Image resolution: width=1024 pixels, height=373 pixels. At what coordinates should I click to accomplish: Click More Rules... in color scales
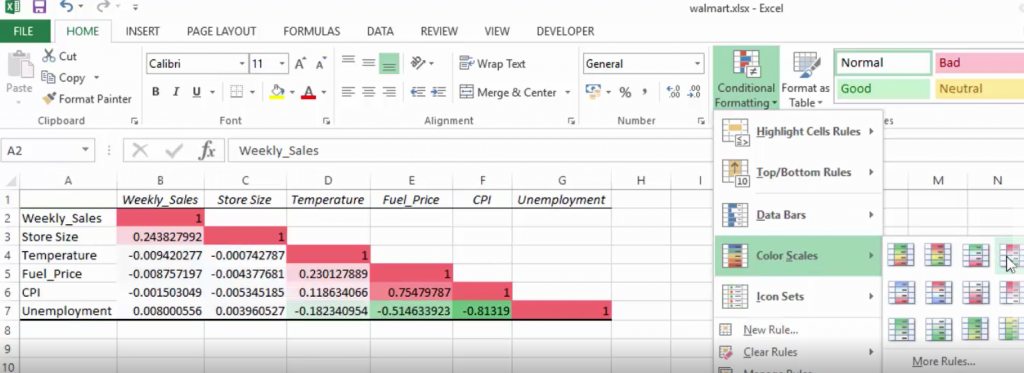(x=944, y=361)
